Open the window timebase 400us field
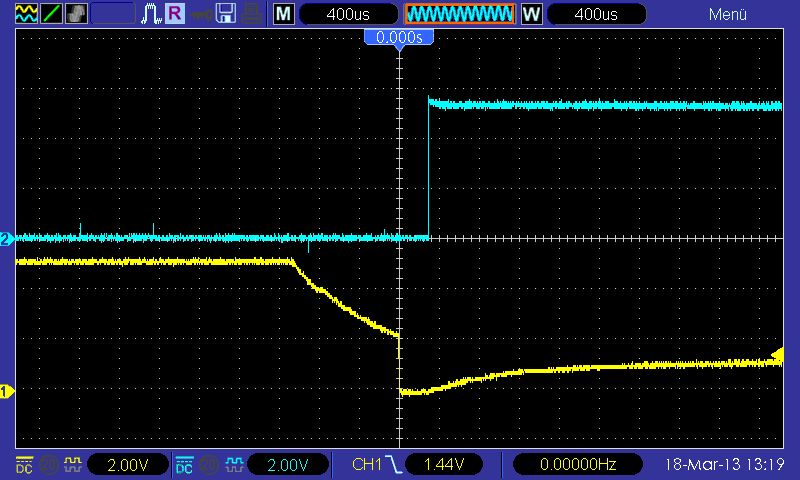Screen dimensions: 800x480 [596, 14]
